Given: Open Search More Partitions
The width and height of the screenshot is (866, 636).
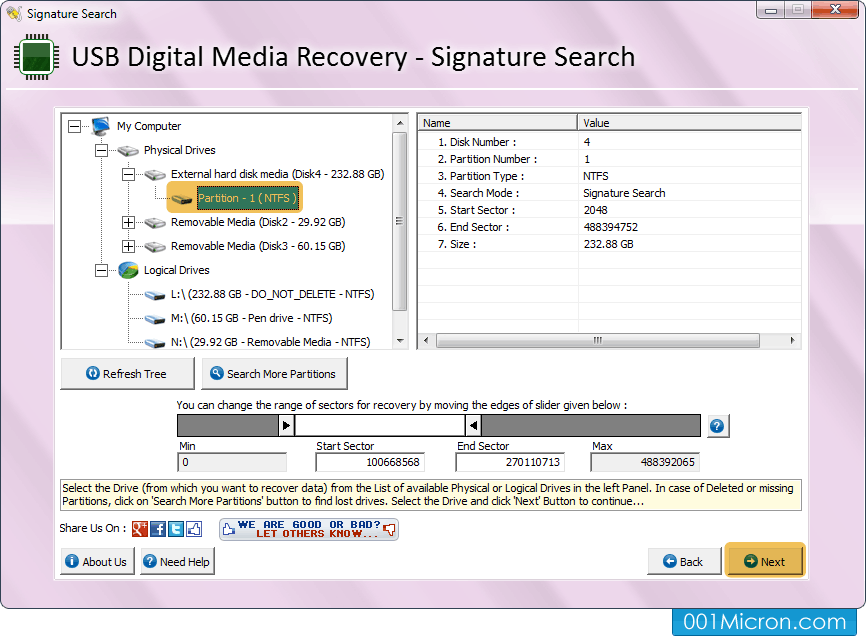Looking at the screenshot, I should [x=274, y=373].
